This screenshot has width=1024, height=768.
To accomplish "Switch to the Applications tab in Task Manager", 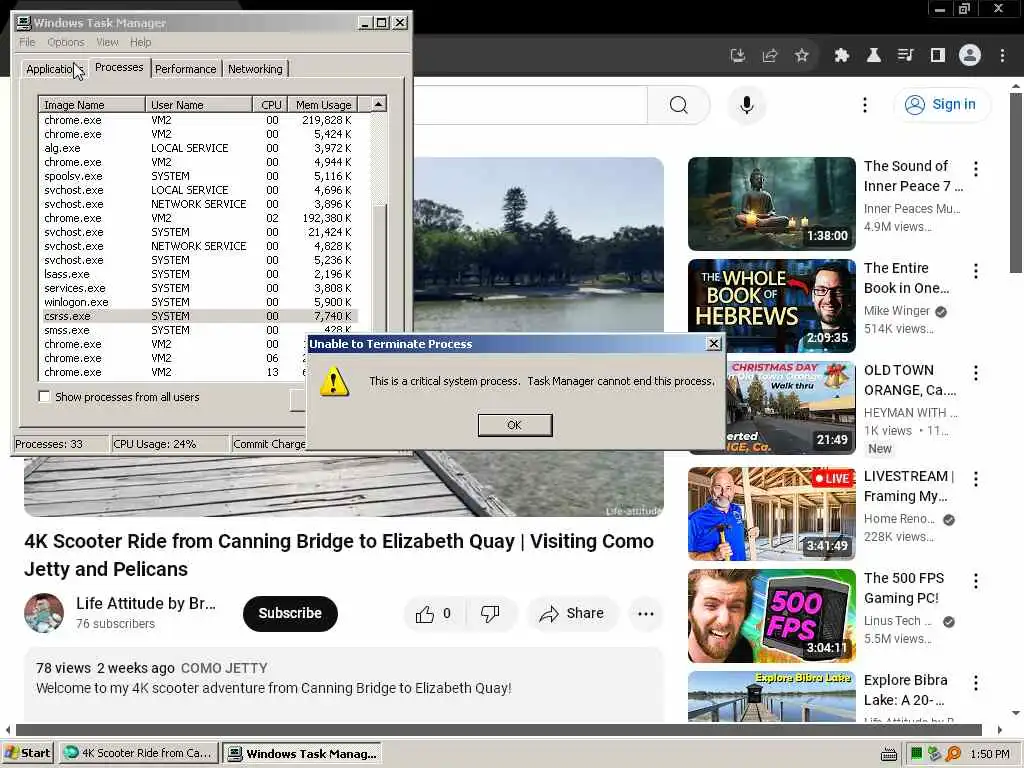I will click(x=54, y=69).
